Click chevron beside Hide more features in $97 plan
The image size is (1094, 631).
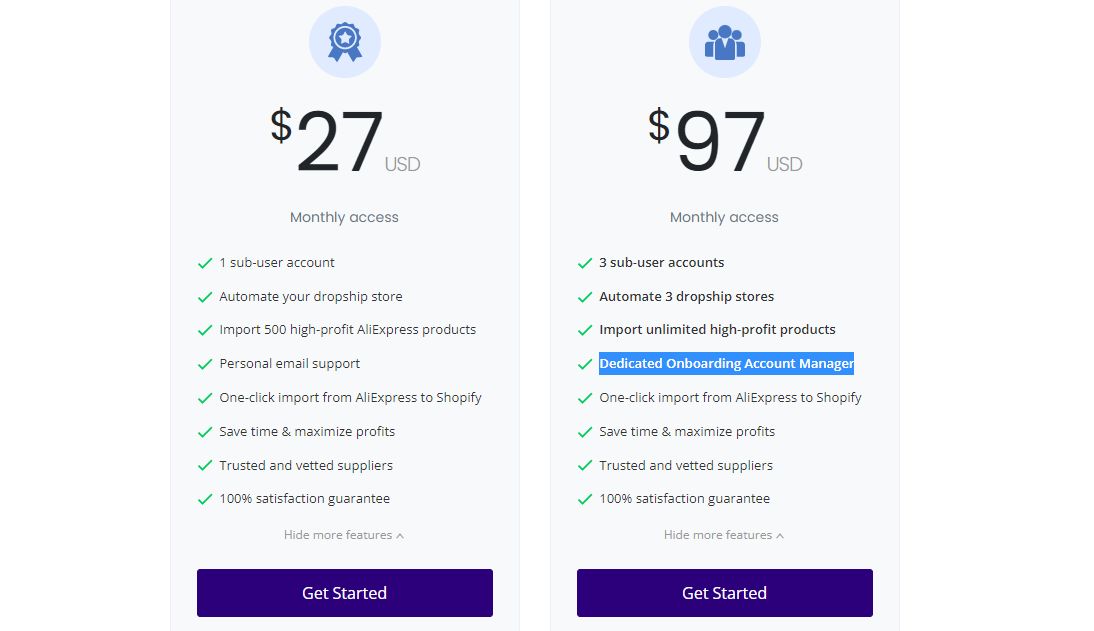click(780, 536)
